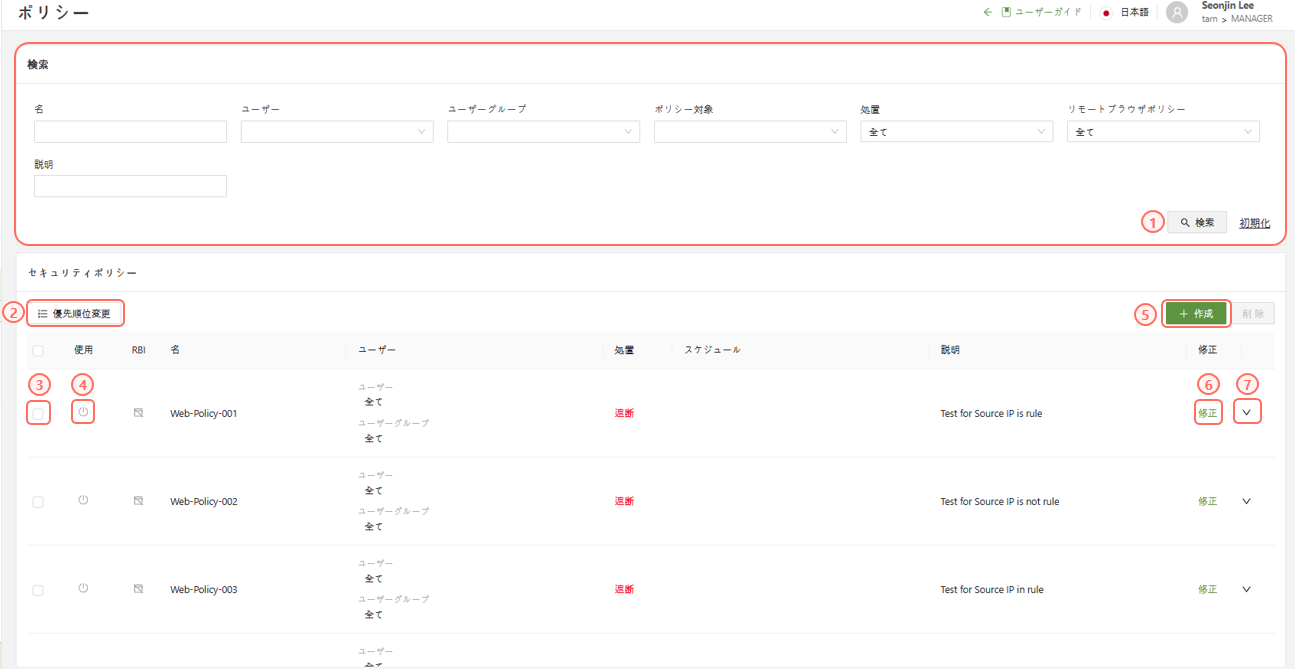Open the 処置 dropdown filter
1295x669 pixels.
click(956, 132)
